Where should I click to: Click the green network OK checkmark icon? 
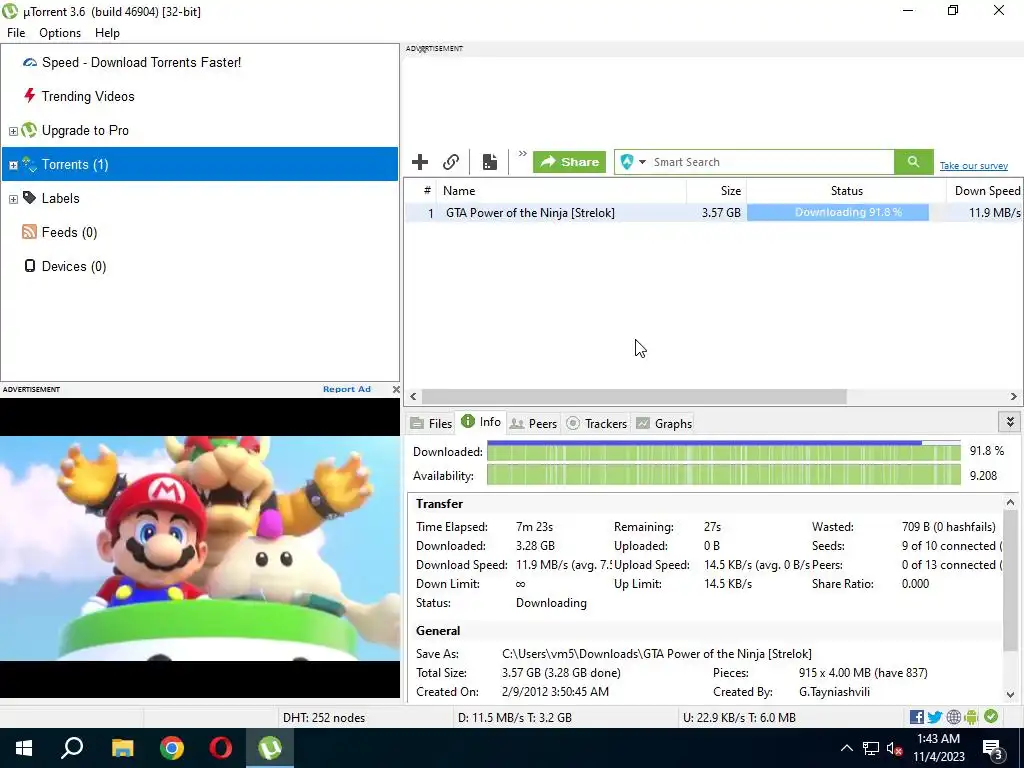coord(991,716)
